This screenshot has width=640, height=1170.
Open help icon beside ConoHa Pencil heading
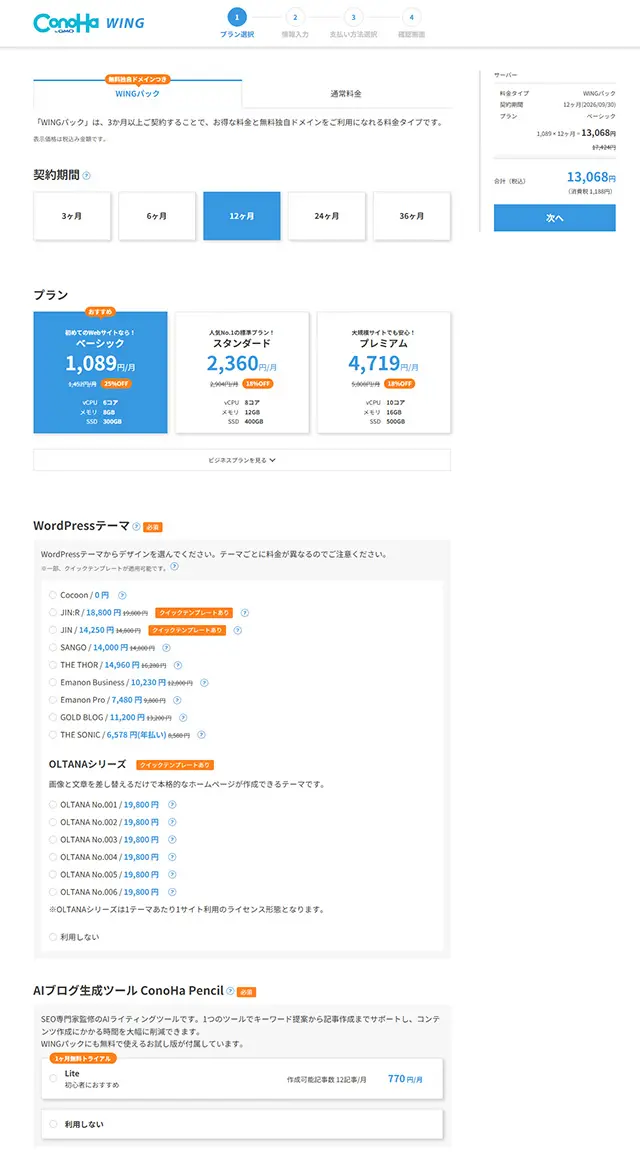tap(230, 991)
